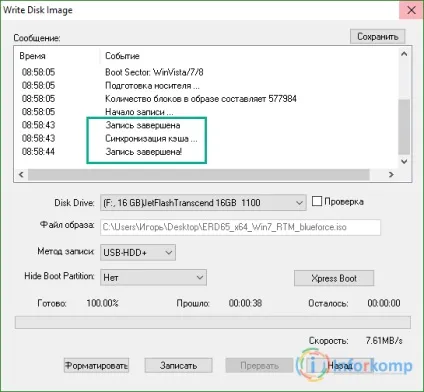Click the write progress bar
The width and height of the screenshot is (424, 392).
tap(213, 323)
